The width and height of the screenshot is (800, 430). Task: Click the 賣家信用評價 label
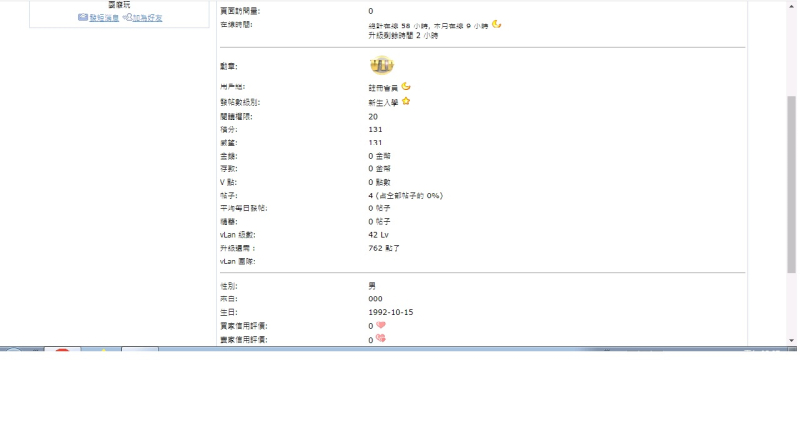click(243, 340)
